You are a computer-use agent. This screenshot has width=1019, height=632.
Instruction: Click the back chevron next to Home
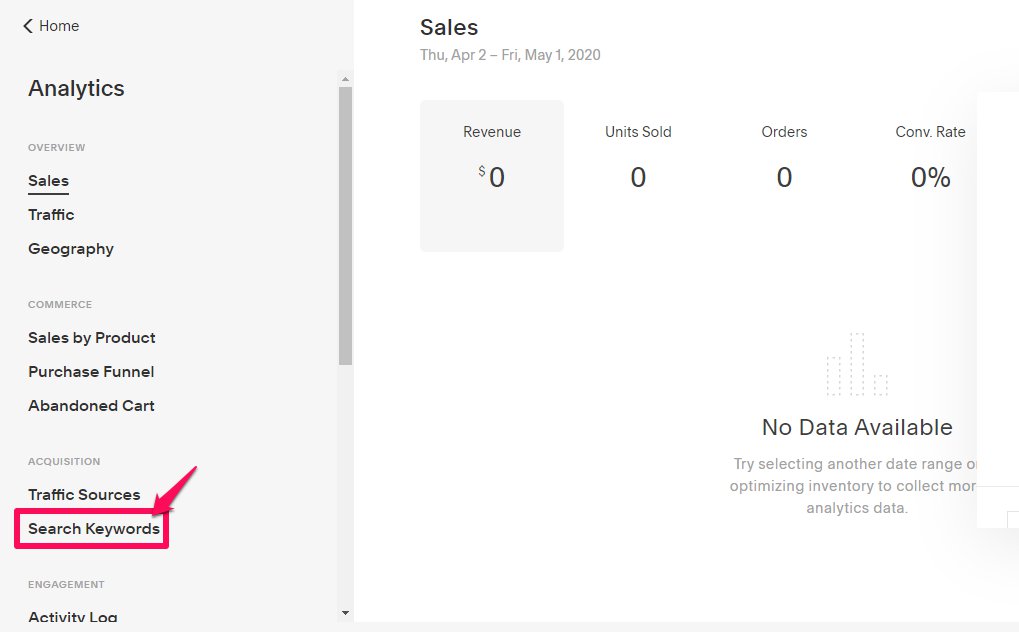point(28,26)
